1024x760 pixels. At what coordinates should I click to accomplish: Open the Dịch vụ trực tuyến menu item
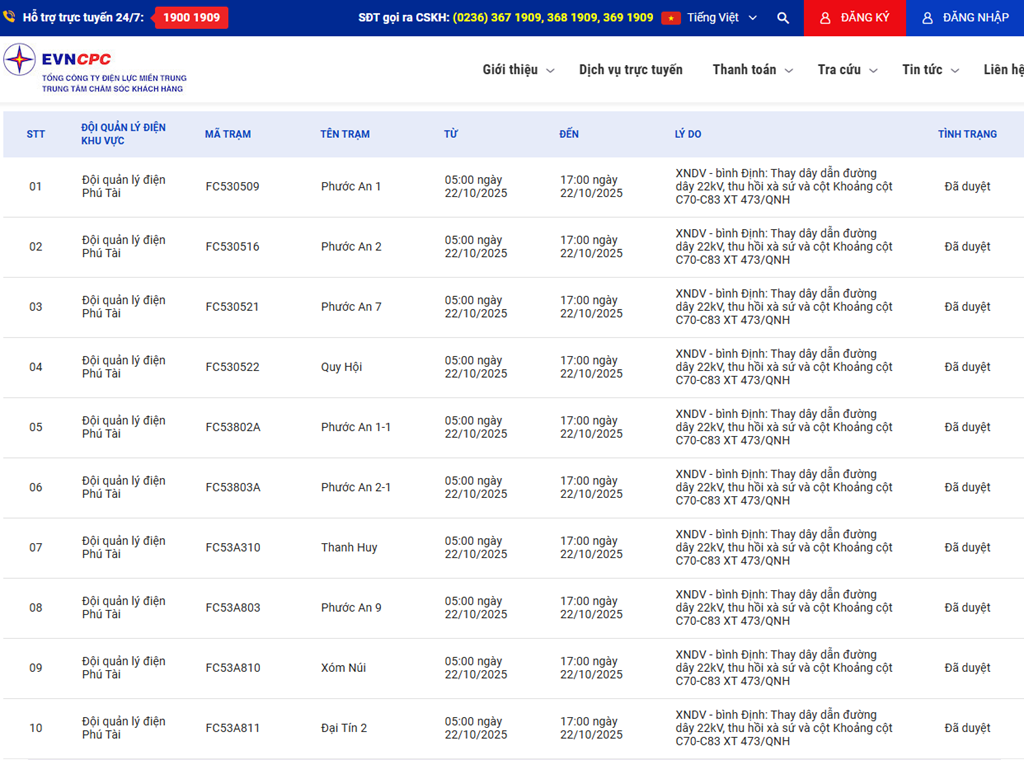(x=630, y=70)
